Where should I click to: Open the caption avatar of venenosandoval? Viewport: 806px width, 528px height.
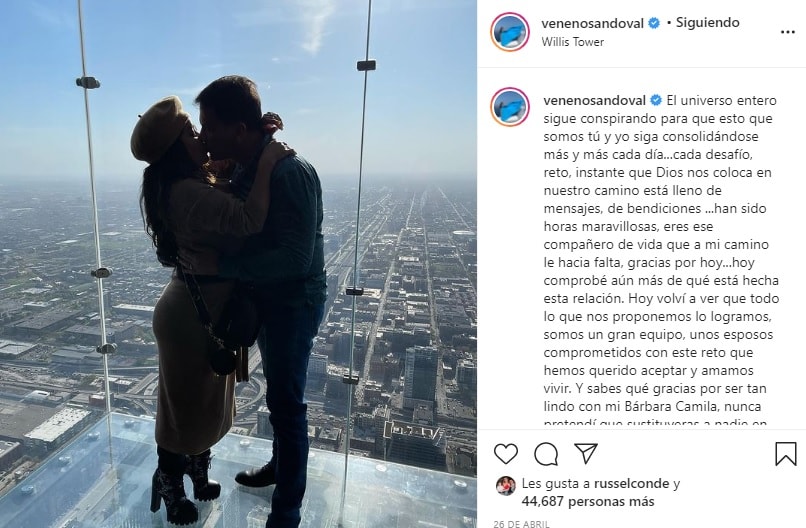(x=509, y=107)
